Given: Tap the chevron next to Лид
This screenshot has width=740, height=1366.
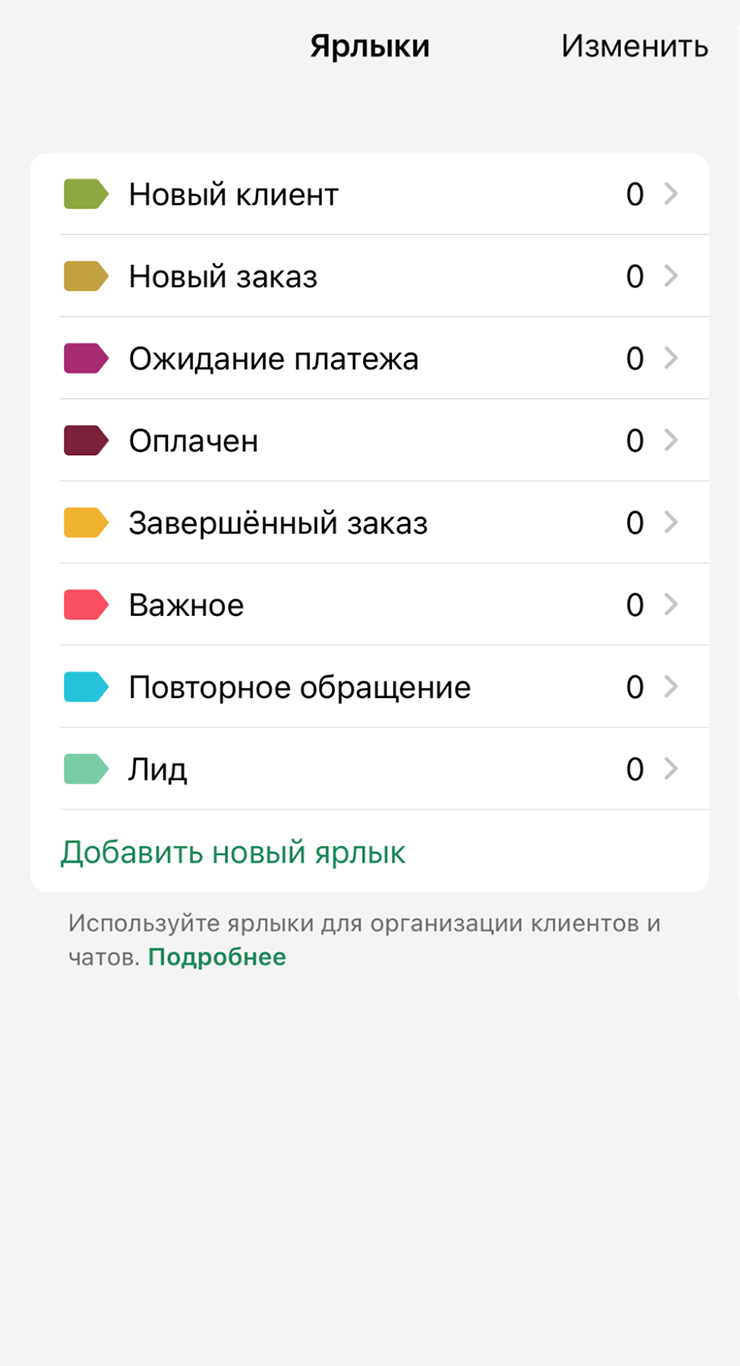Looking at the screenshot, I should point(671,769).
